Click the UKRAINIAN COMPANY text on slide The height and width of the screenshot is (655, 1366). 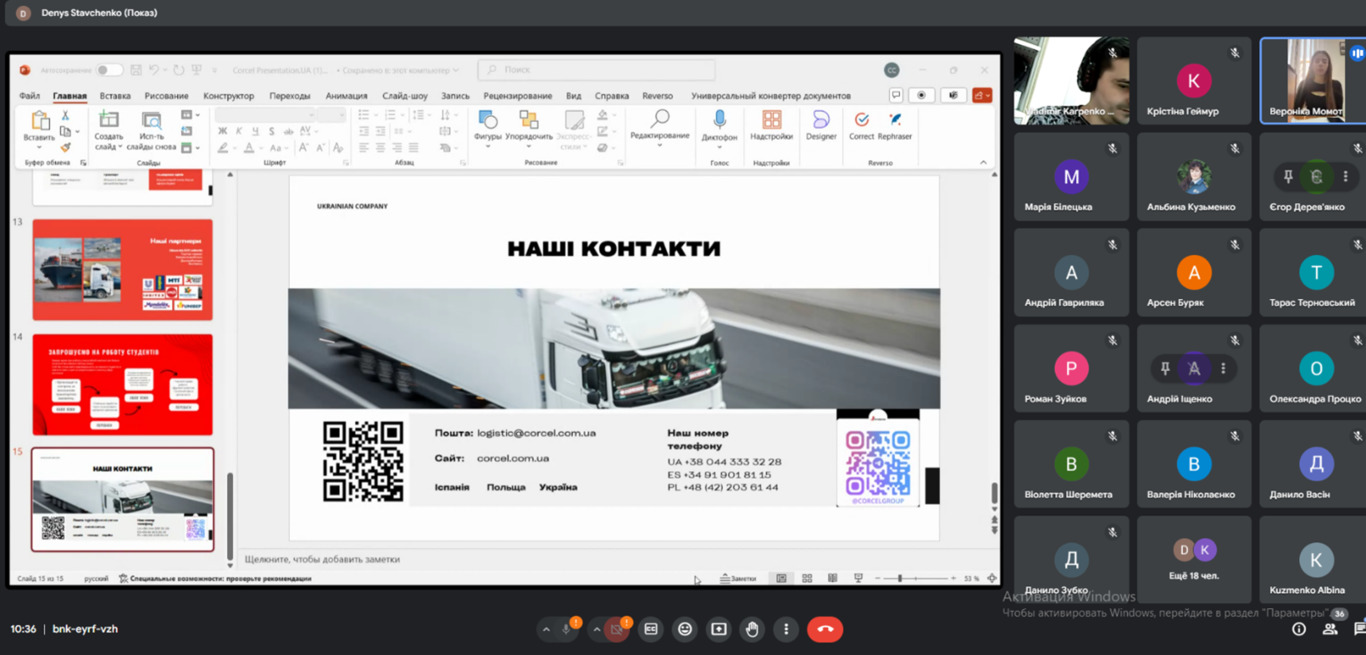[352, 206]
